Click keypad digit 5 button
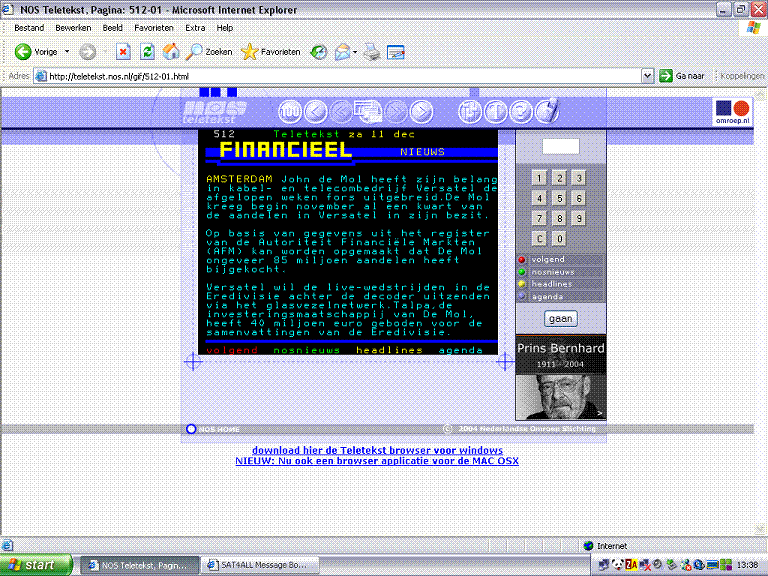768x576 pixels. [559, 198]
